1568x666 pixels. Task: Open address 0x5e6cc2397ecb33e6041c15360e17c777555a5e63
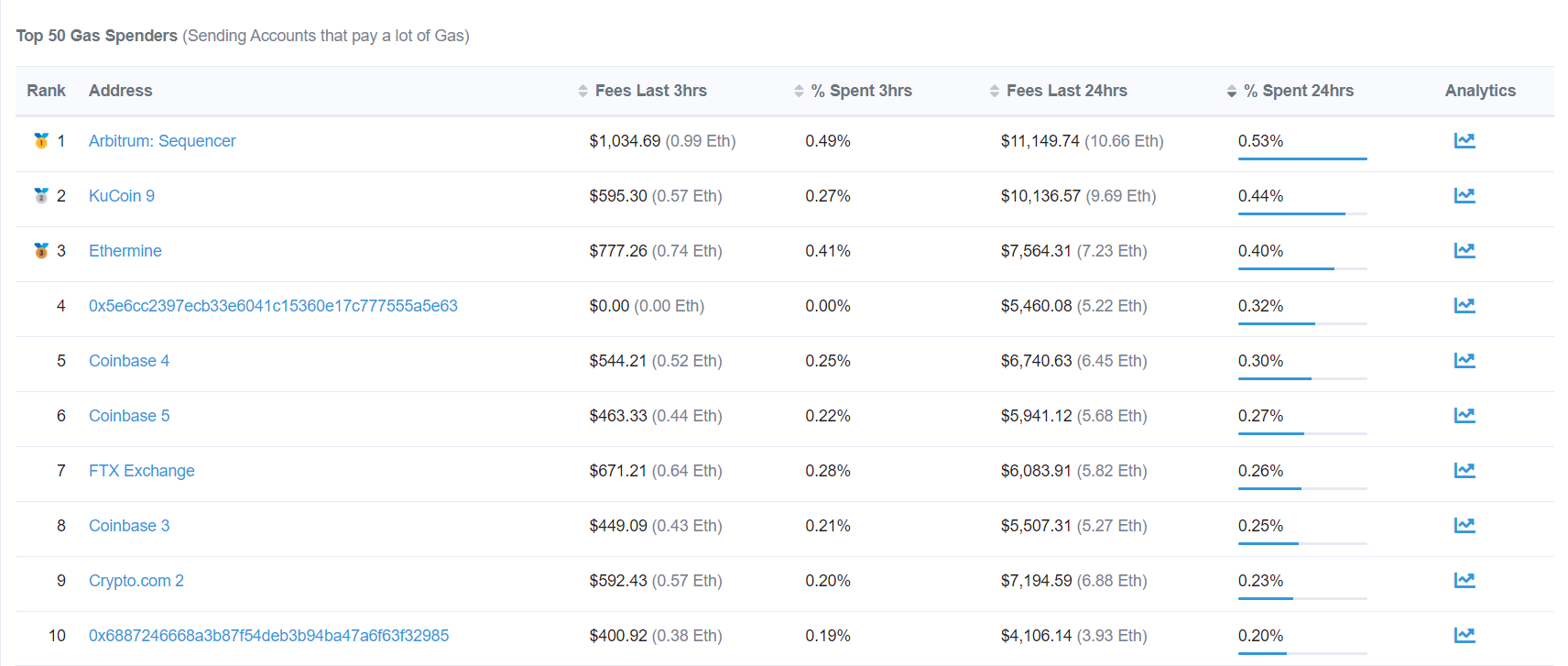273,306
